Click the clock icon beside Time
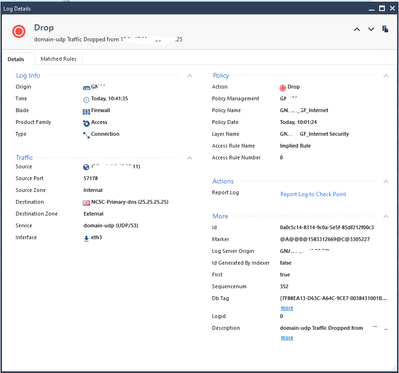The width and height of the screenshot is (399, 373). (x=86, y=99)
